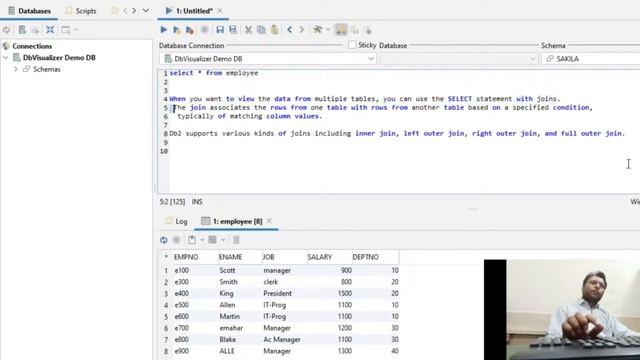Image resolution: width=640 pixels, height=360 pixels.
Task: Select the 'Scott' cell in ENAME
Action: coord(240,271)
